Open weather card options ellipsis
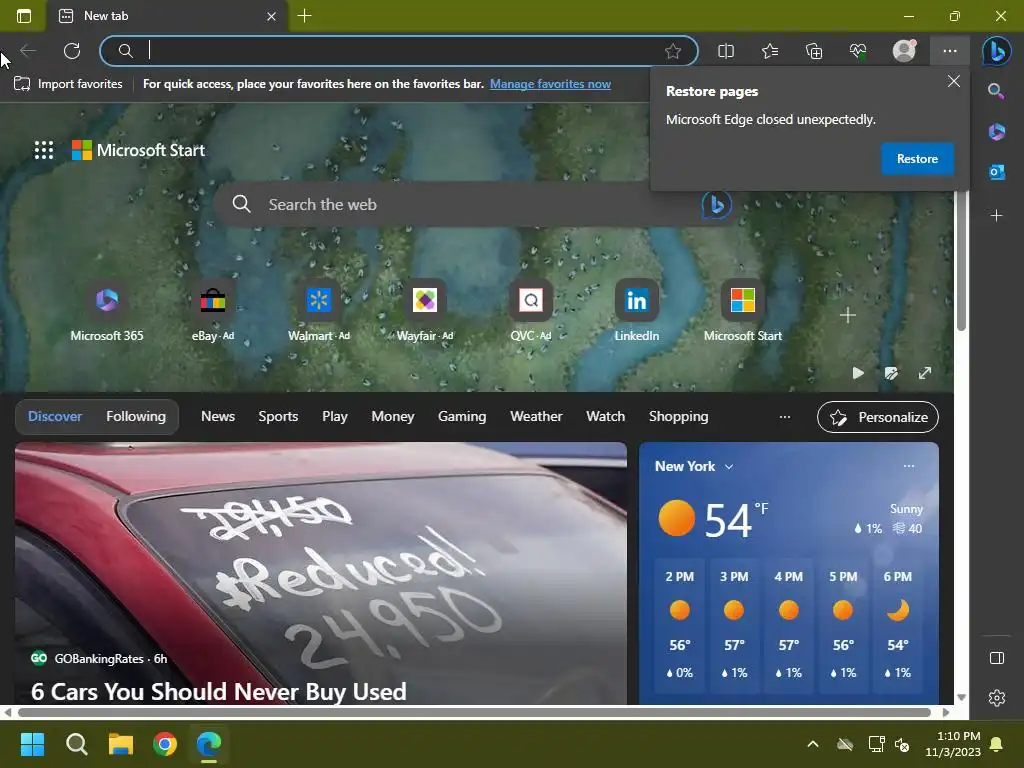This screenshot has height=768, width=1024. point(908,466)
